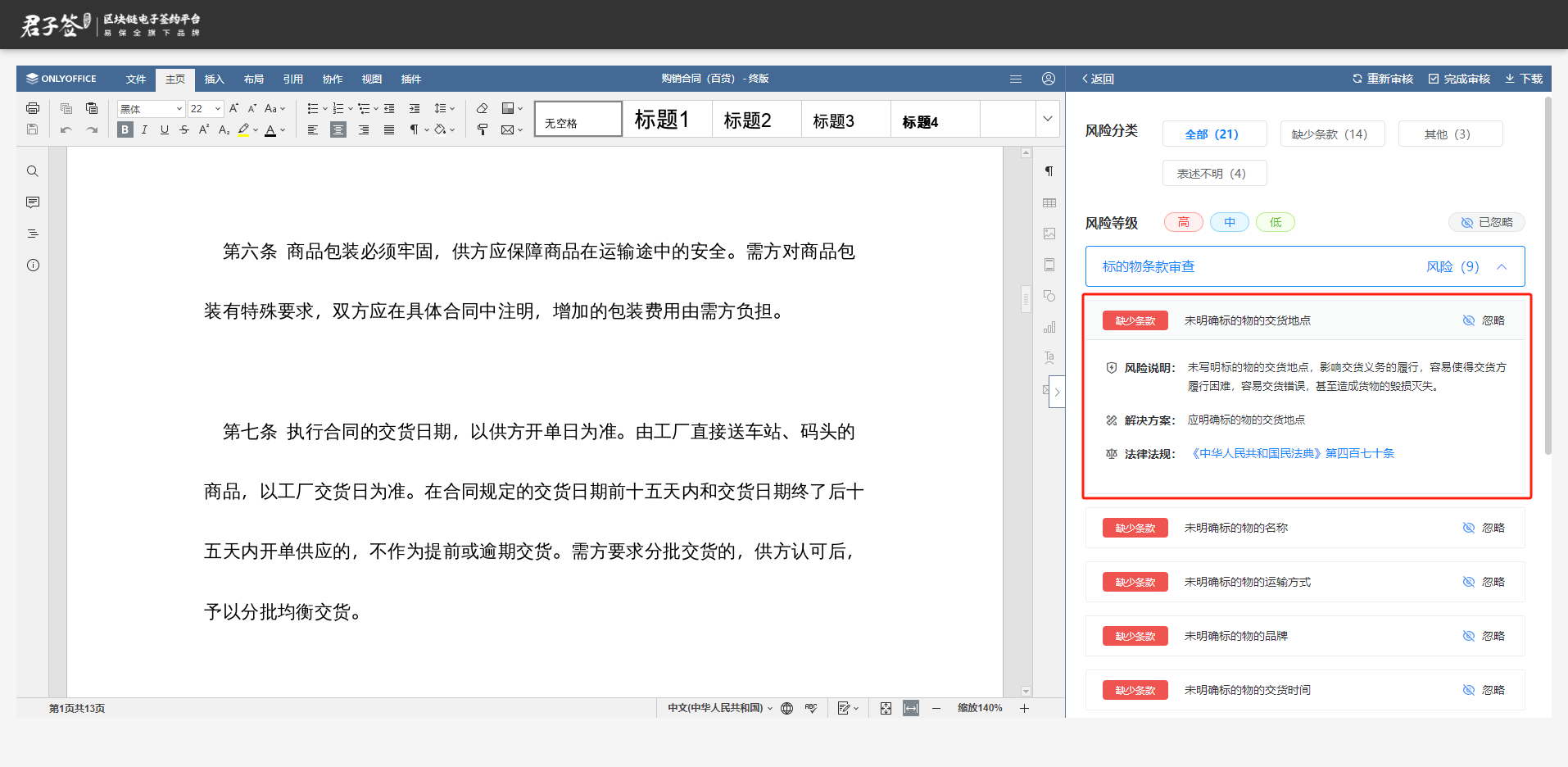Click the strikethrough icon
Image resolution: width=1568 pixels, height=767 pixels.
(184, 129)
